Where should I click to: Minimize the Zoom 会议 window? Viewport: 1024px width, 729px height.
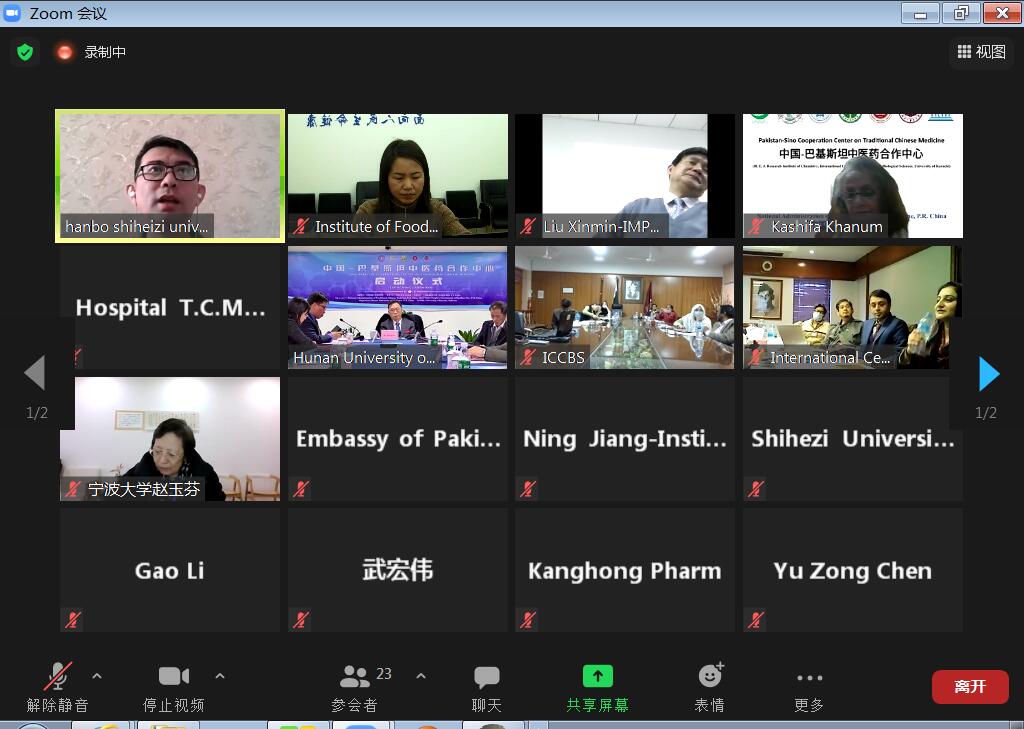920,13
